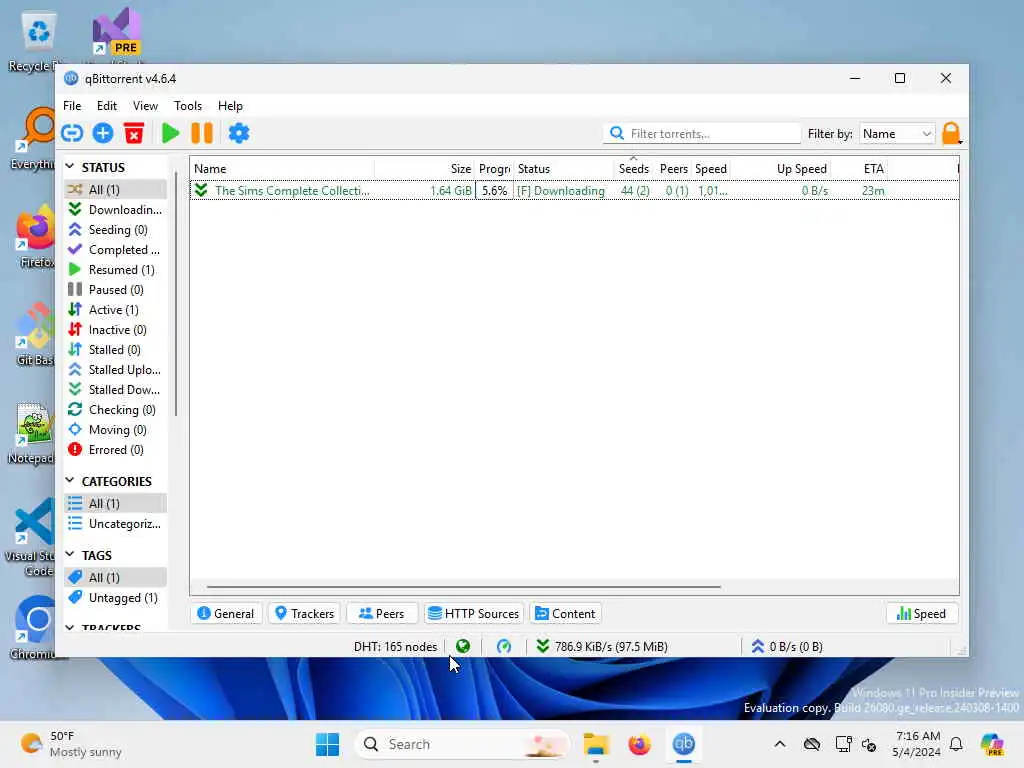The image size is (1024, 768).
Task: Open the File menu
Action: pyautogui.click(x=72, y=106)
